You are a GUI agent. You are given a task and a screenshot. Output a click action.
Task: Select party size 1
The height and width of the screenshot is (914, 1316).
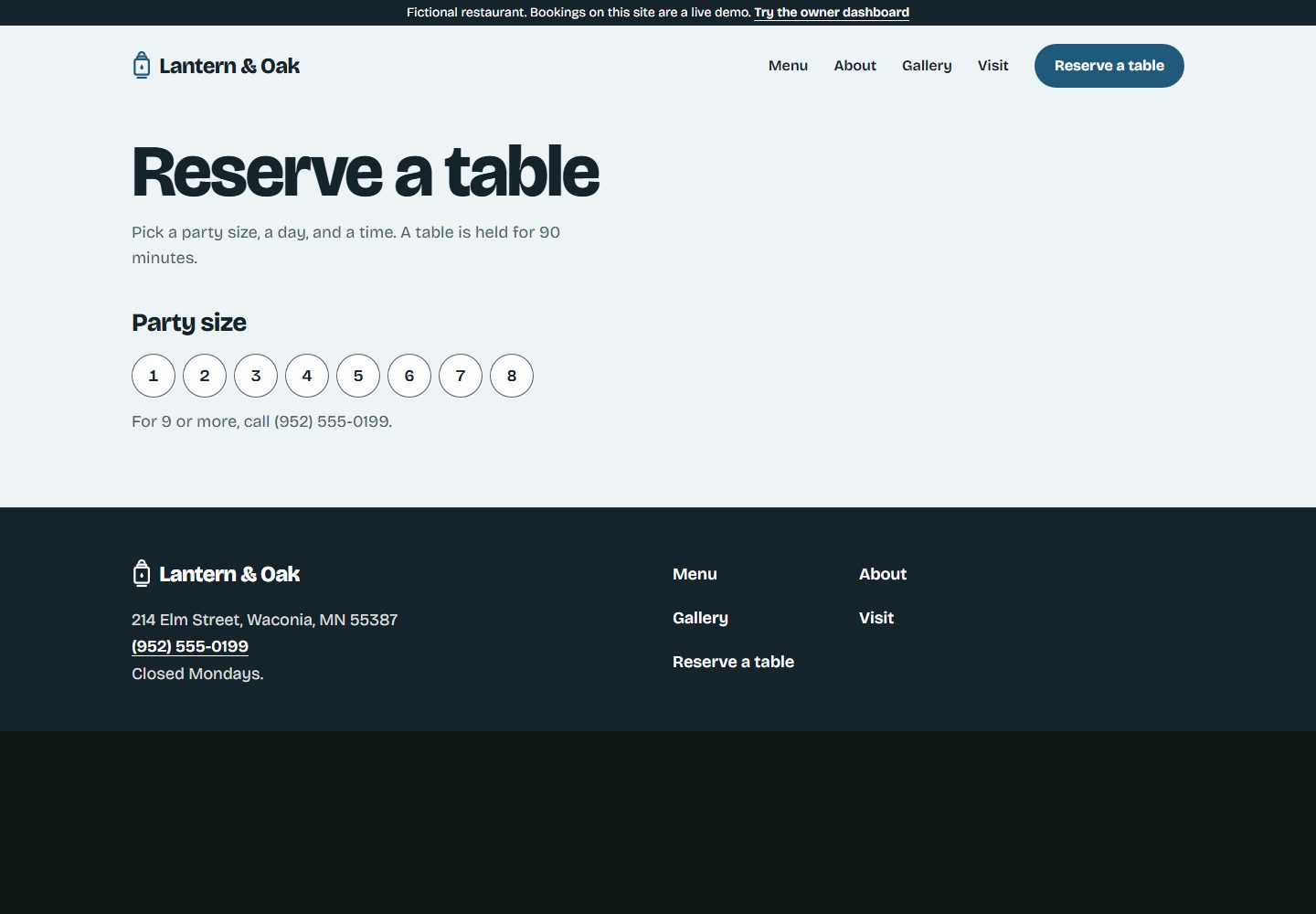point(154,376)
